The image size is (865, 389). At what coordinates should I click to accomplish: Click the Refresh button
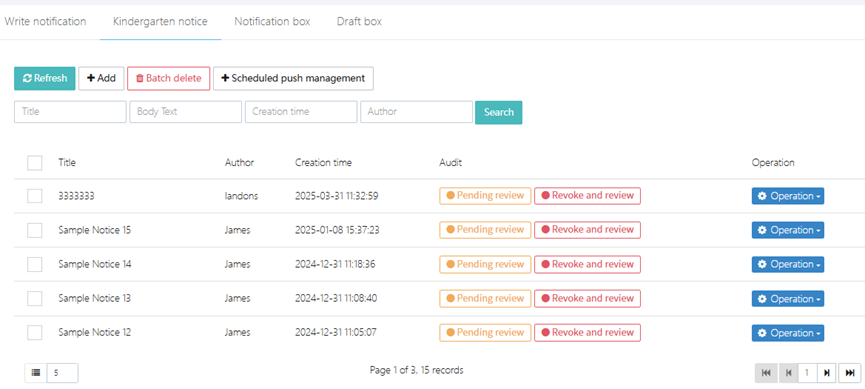click(x=45, y=78)
